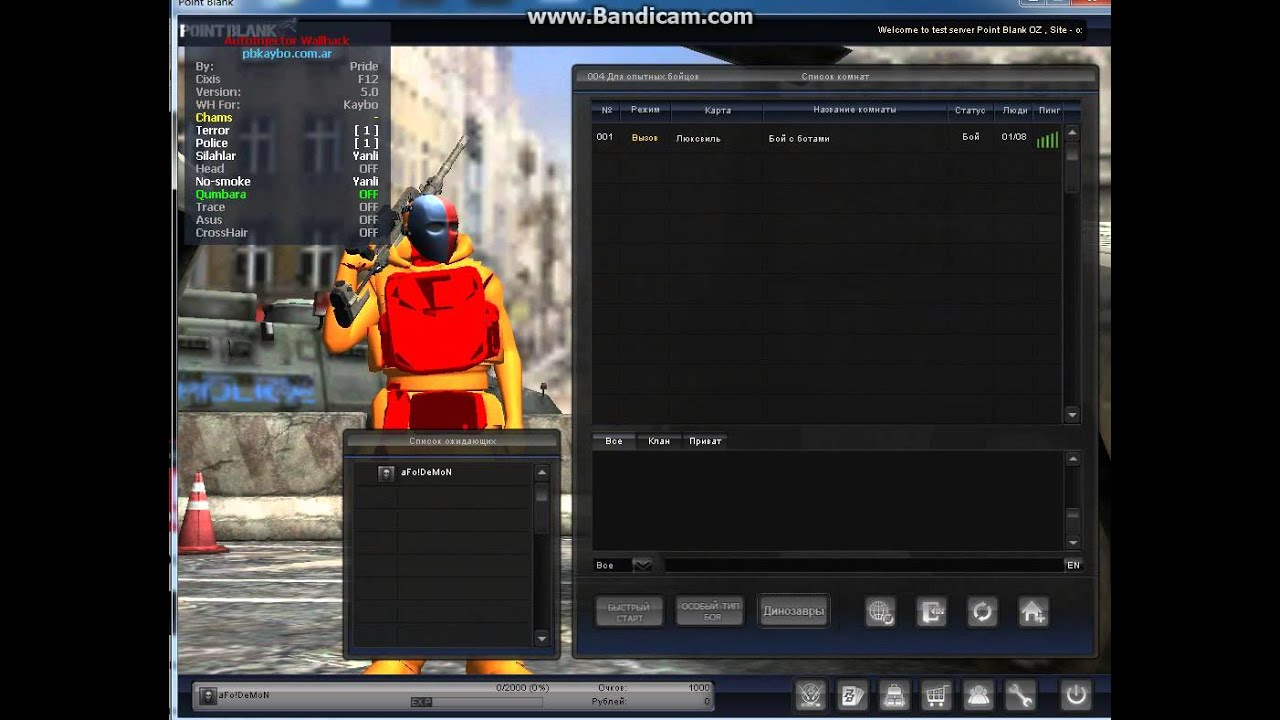Viewport: 1280px width, 720px height.
Task: Toggle CrossHair option in the overlay menu
Action: pyautogui.click(x=286, y=233)
